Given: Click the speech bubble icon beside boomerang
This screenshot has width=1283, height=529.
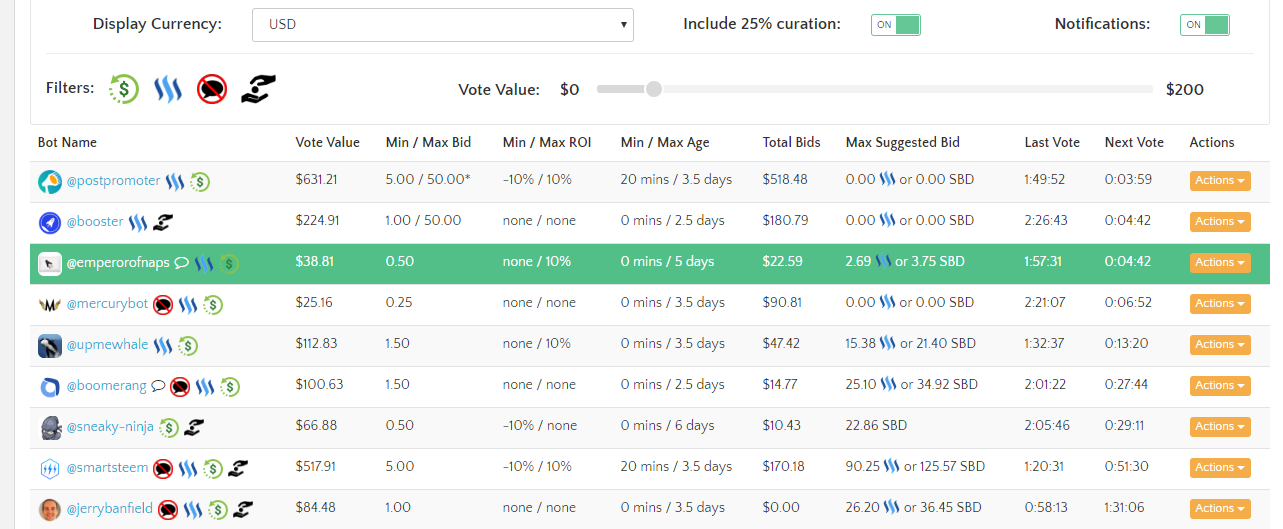Looking at the screenshot, I should (158, 386).
